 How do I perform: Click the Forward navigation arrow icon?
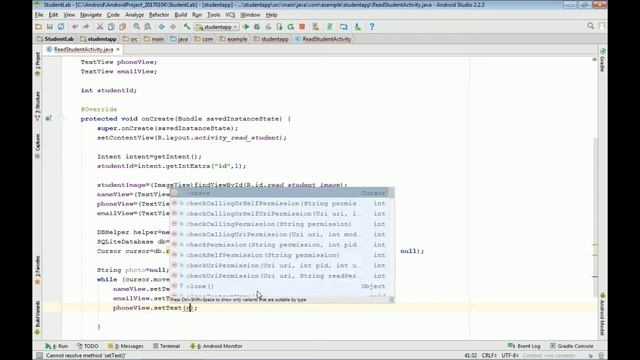pyautogui.click(x=173, y=27)
